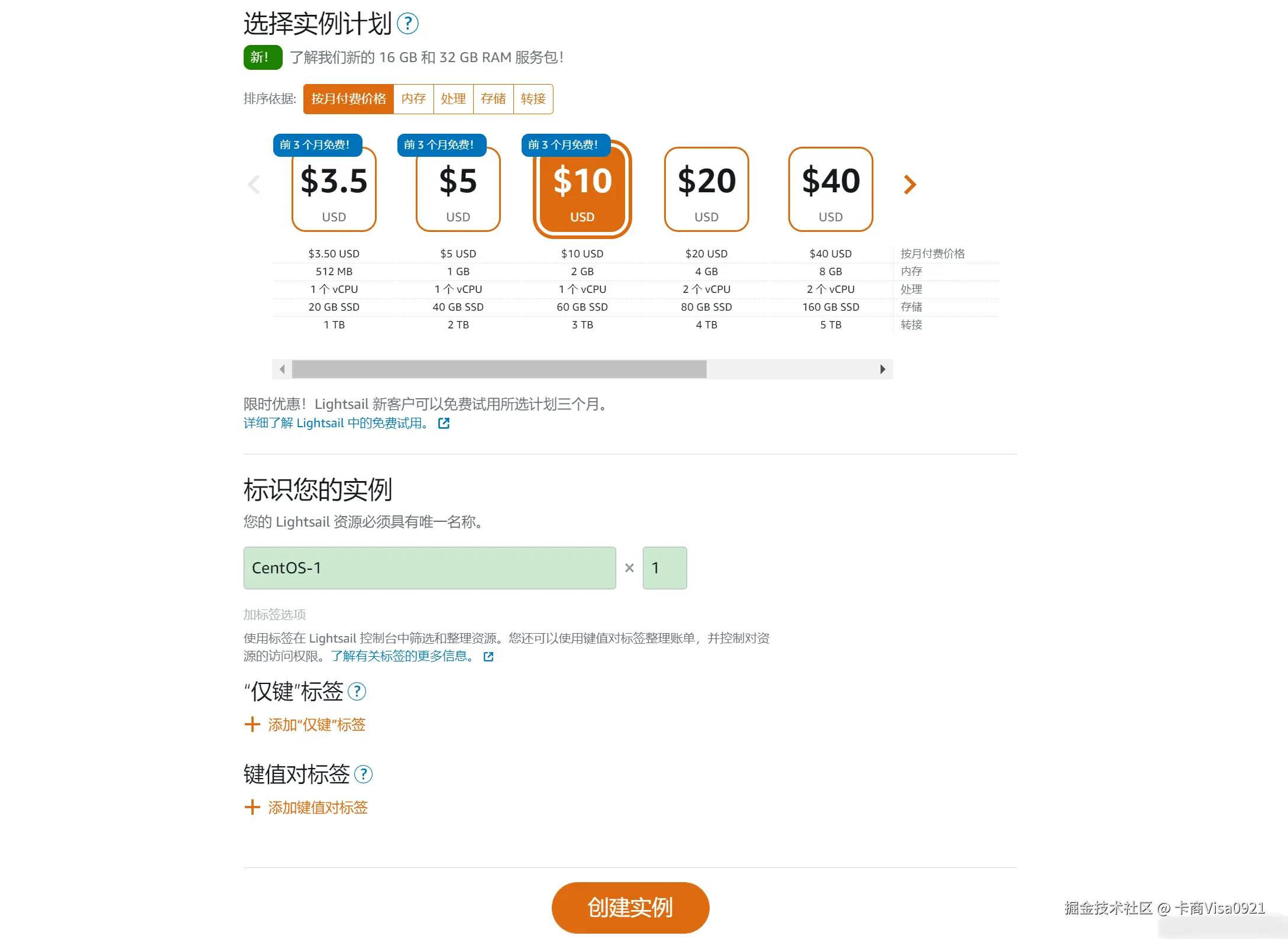This screenshot has height=939, width=1288.
Task: Sort plans by 内存 tab
Action: 413,99
